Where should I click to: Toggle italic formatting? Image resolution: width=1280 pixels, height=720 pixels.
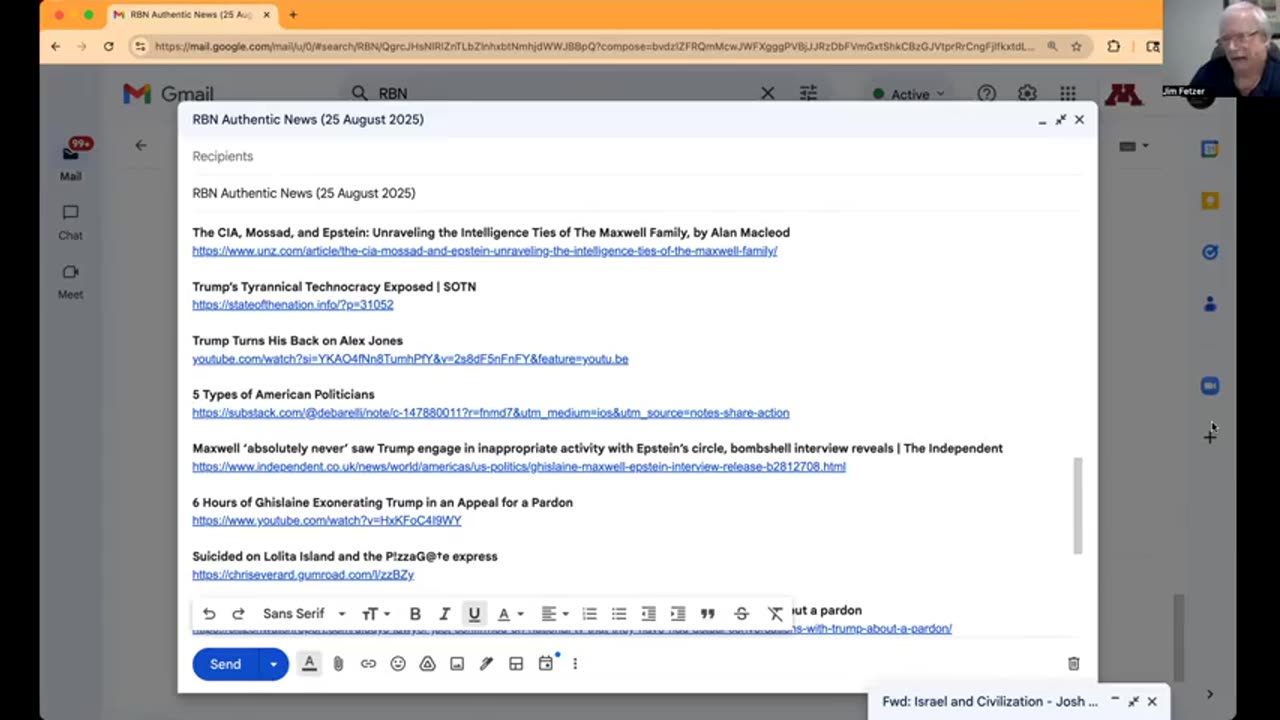[x=445, y=614]
